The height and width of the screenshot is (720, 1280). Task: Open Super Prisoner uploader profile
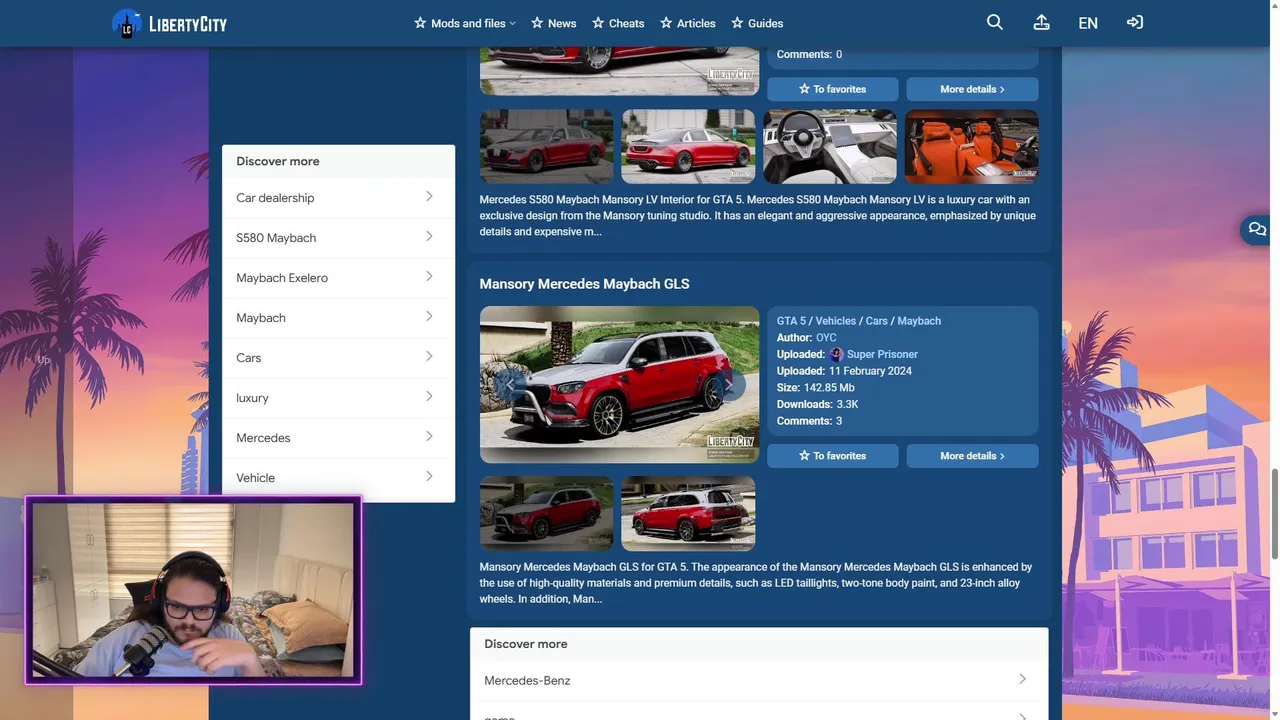882,354
